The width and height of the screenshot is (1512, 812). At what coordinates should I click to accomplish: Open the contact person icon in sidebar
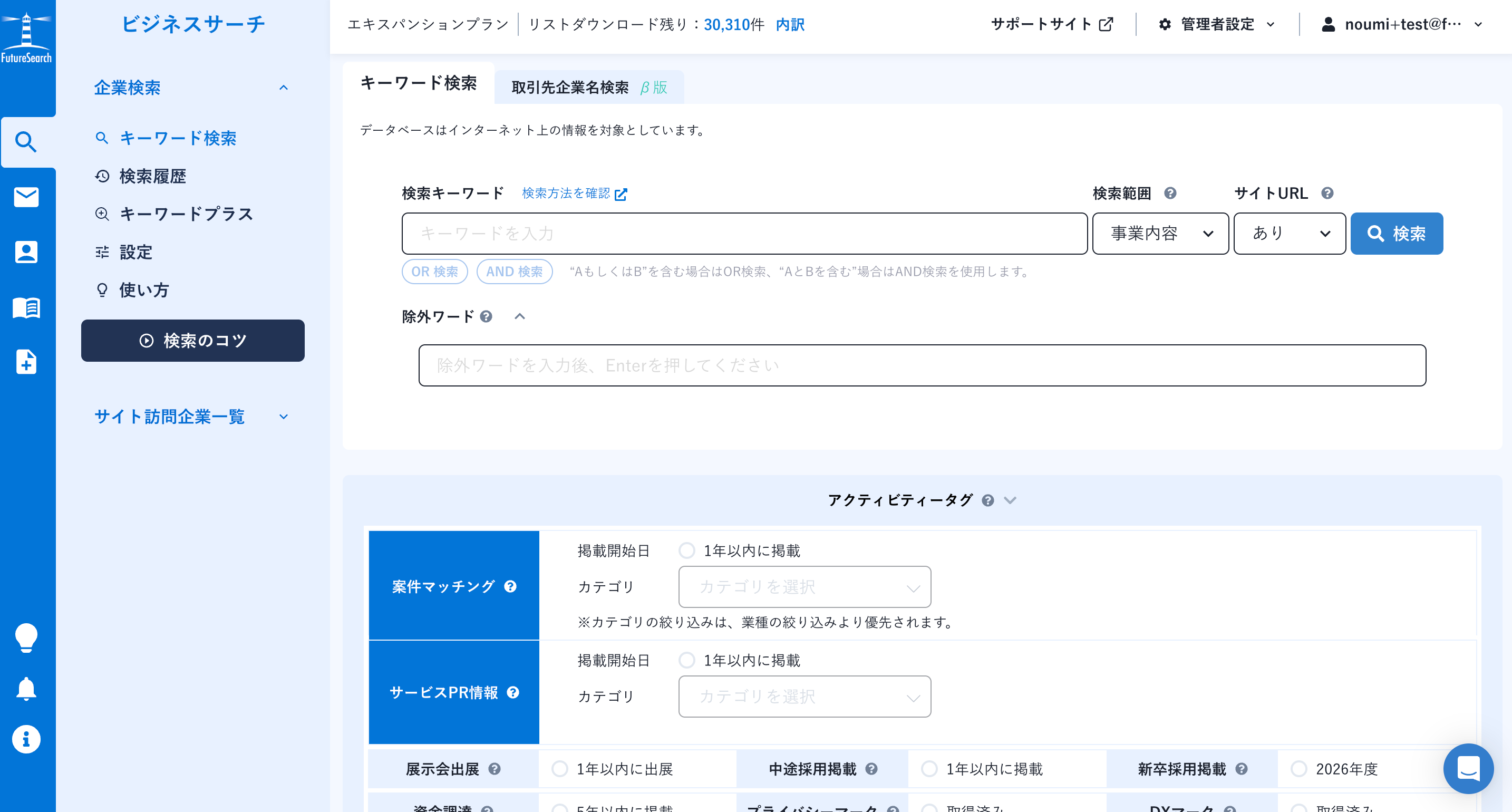coord(26,252)
